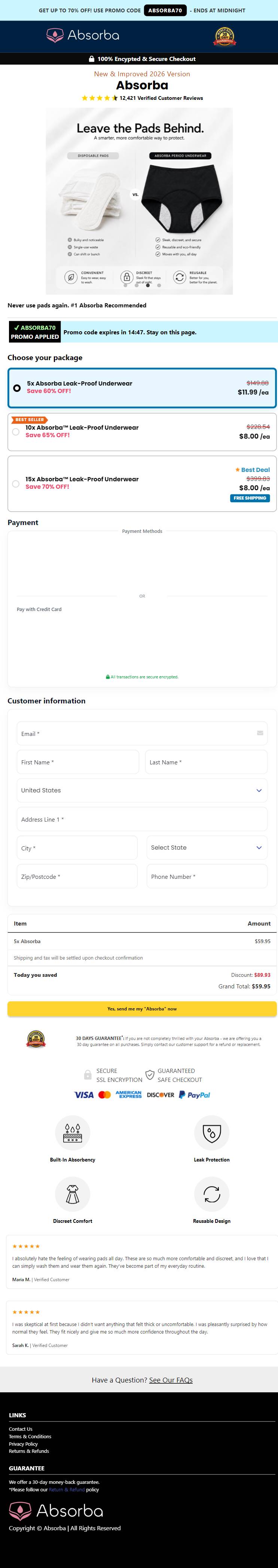Open the Returns & Refunds footer link
Image resolution: width=278 pixels, height=1568 pixels.
point(29,1451)
